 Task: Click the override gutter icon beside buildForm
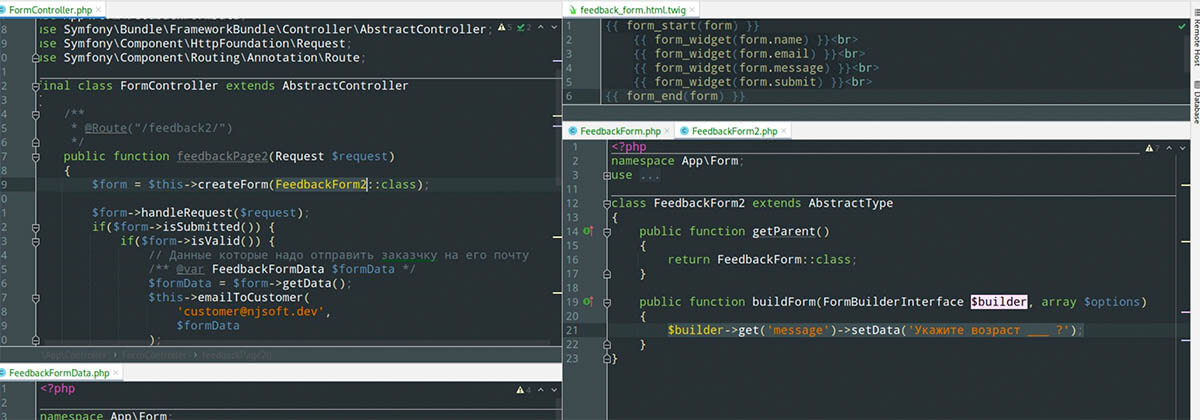(589, 301)
